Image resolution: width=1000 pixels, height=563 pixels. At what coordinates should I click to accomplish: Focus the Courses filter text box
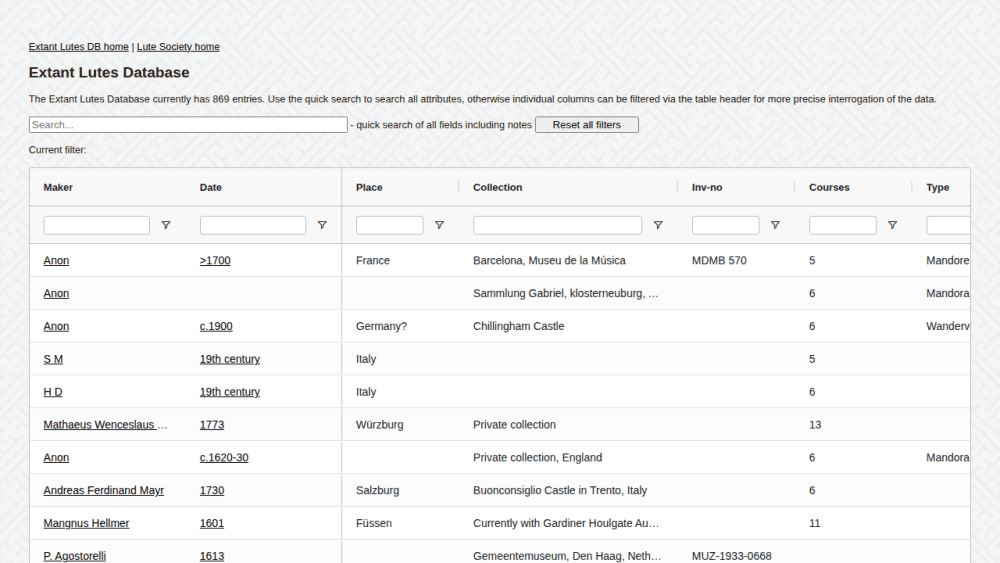click(842, 225)
